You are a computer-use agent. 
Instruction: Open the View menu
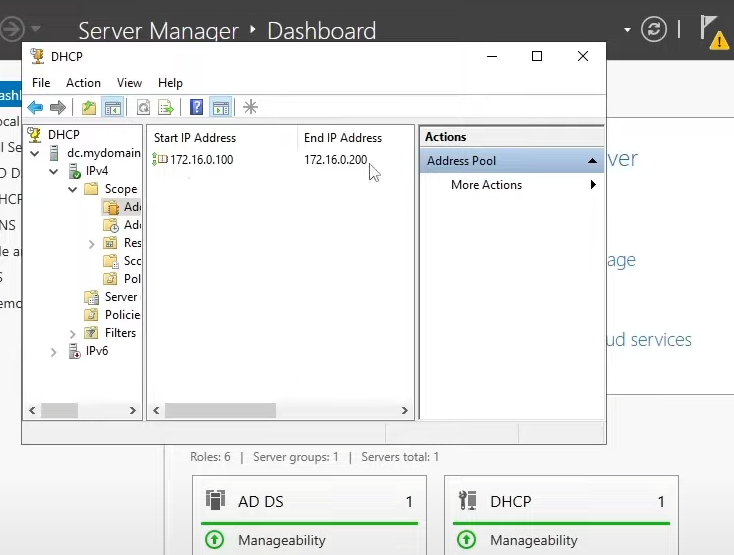pos(129,83)
